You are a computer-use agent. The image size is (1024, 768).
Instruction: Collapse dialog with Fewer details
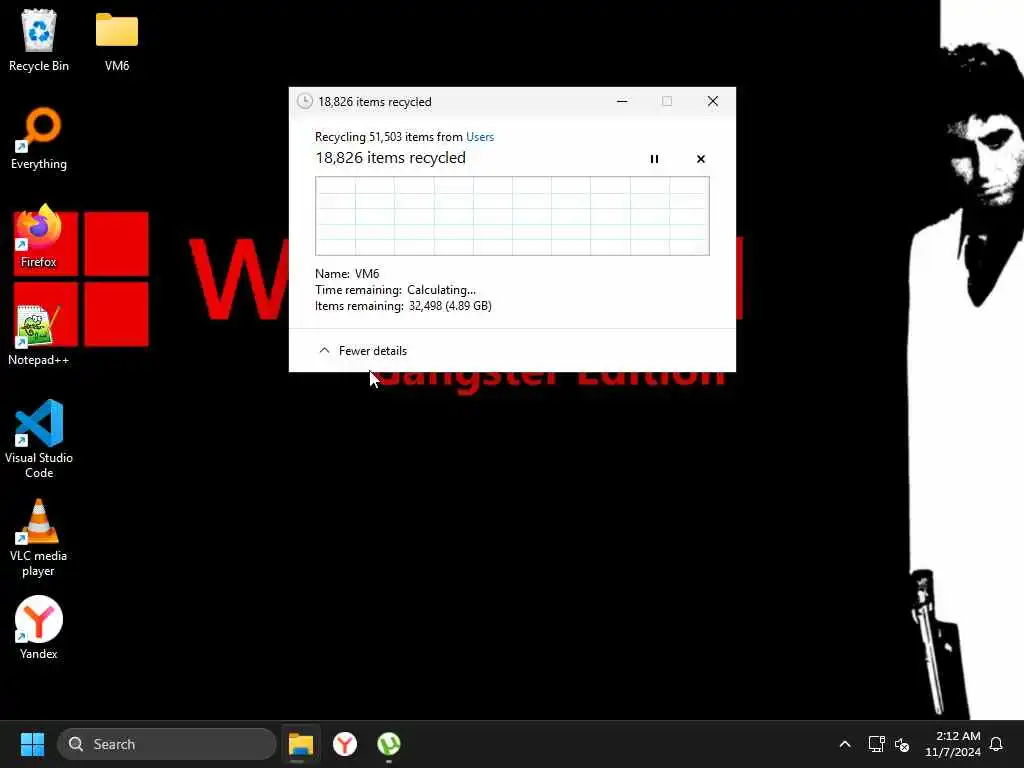click(x=363, y=351)
